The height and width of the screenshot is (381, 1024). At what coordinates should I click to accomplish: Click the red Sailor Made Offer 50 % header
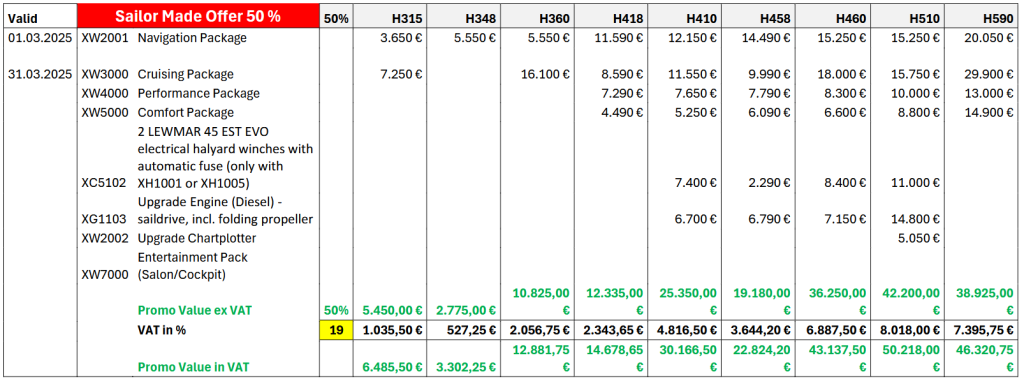tap(198, 17)
